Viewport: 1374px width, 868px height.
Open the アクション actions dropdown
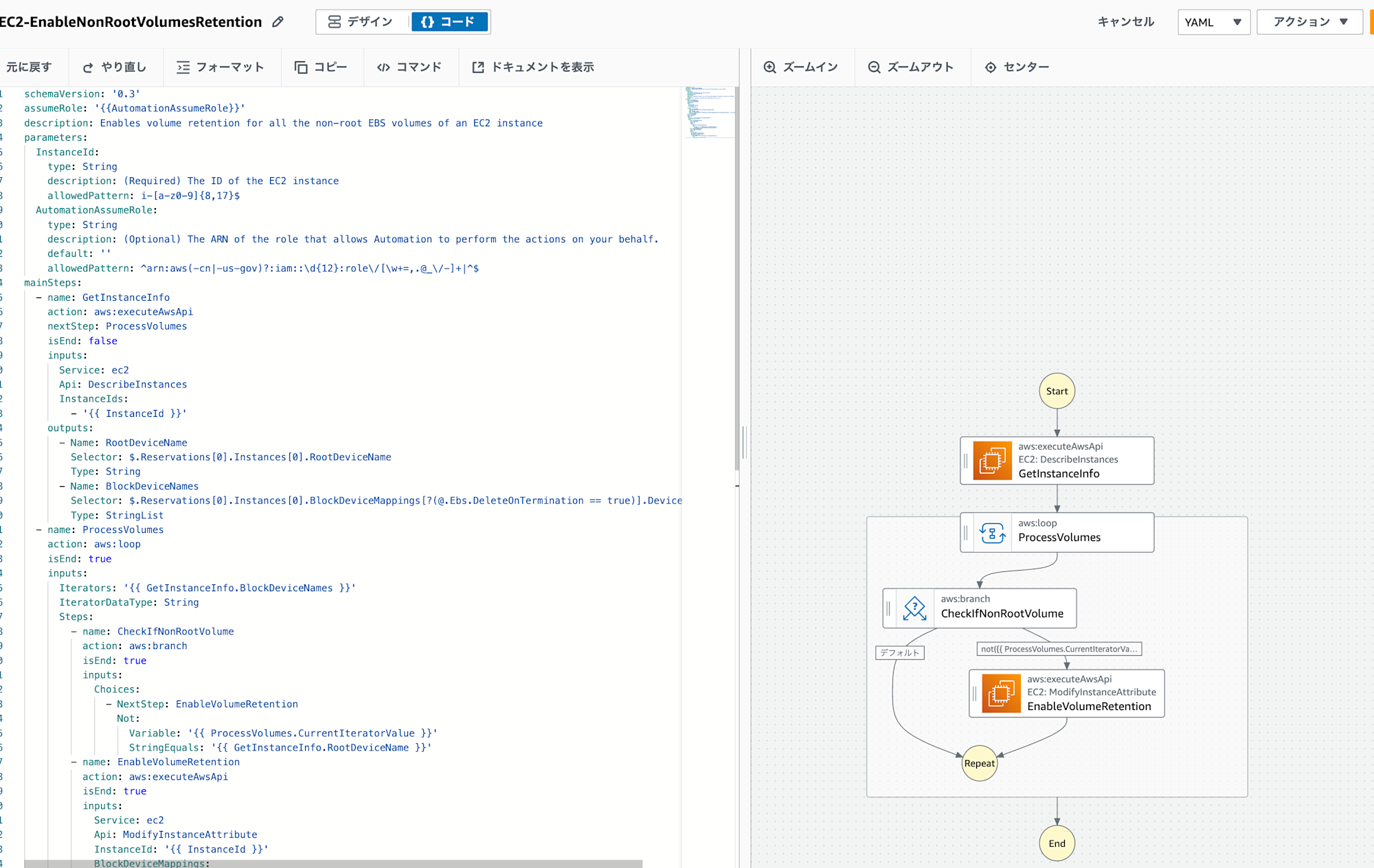click(x=1310, y=22)
